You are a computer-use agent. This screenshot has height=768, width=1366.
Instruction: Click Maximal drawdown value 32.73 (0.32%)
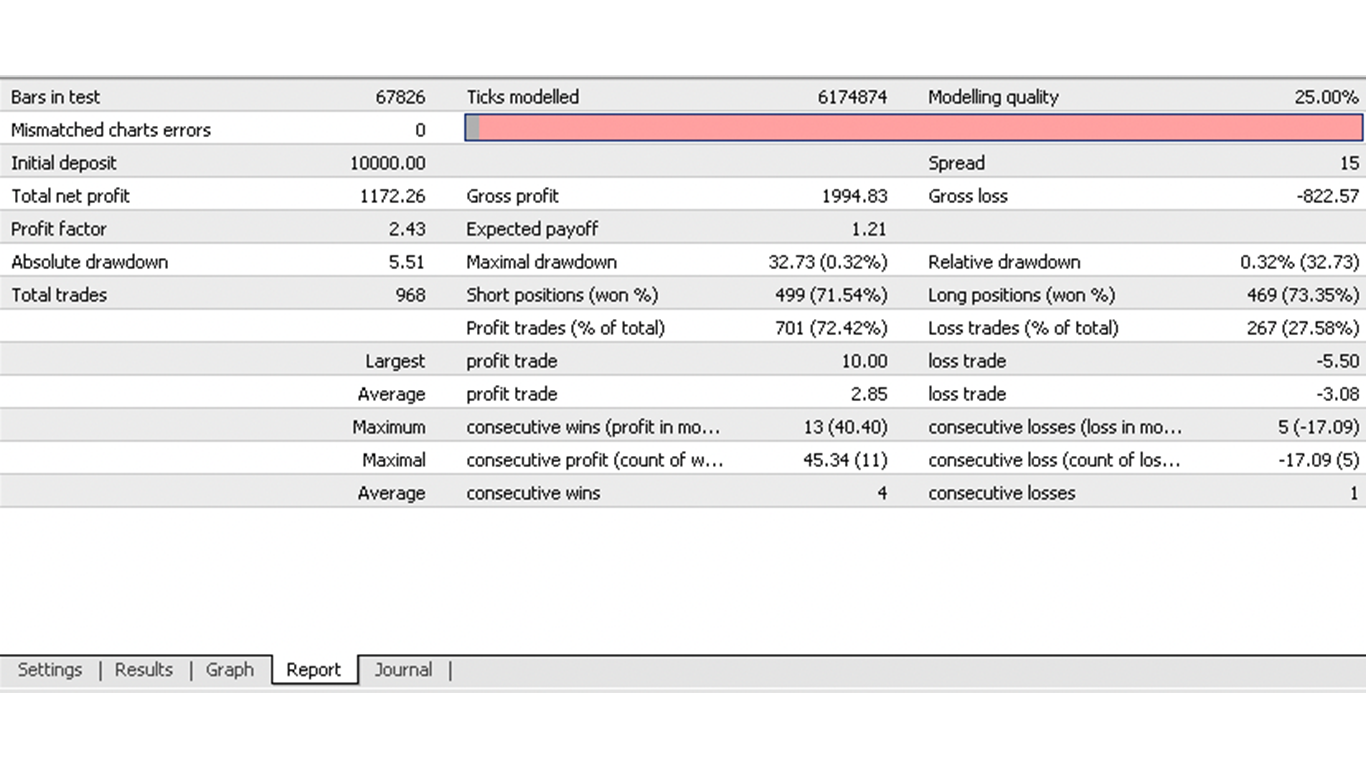828,262
